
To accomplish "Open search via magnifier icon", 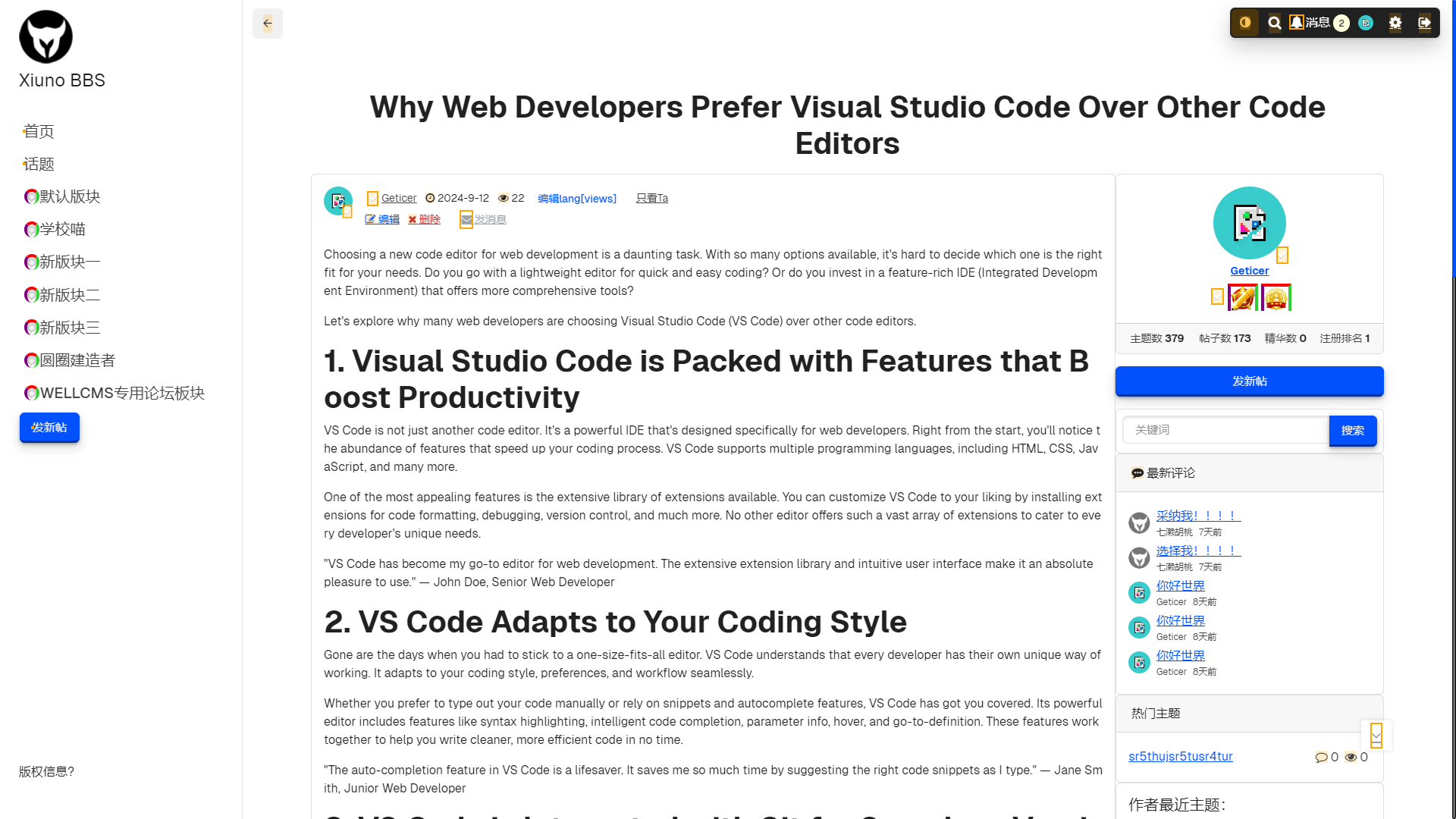I will pos(1275,23).
